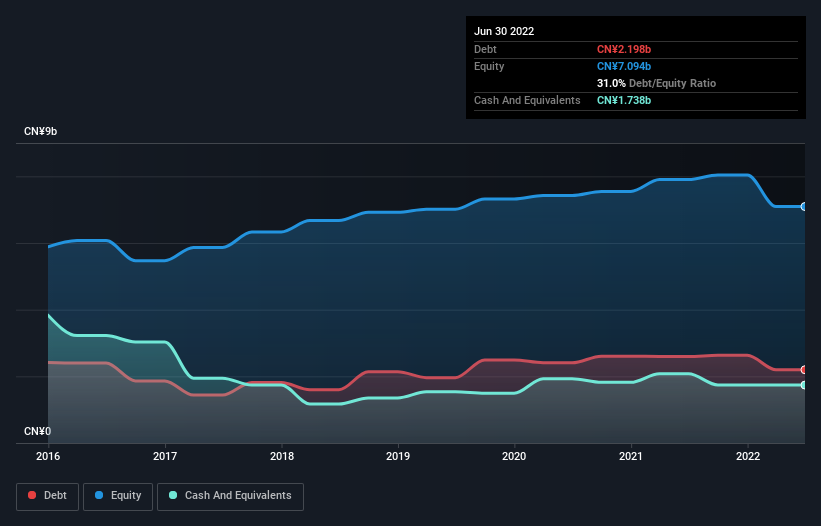This screenshot has height=526, width=821.
Task: Click the 2020 x-axis label
Action: click(514, 456)
